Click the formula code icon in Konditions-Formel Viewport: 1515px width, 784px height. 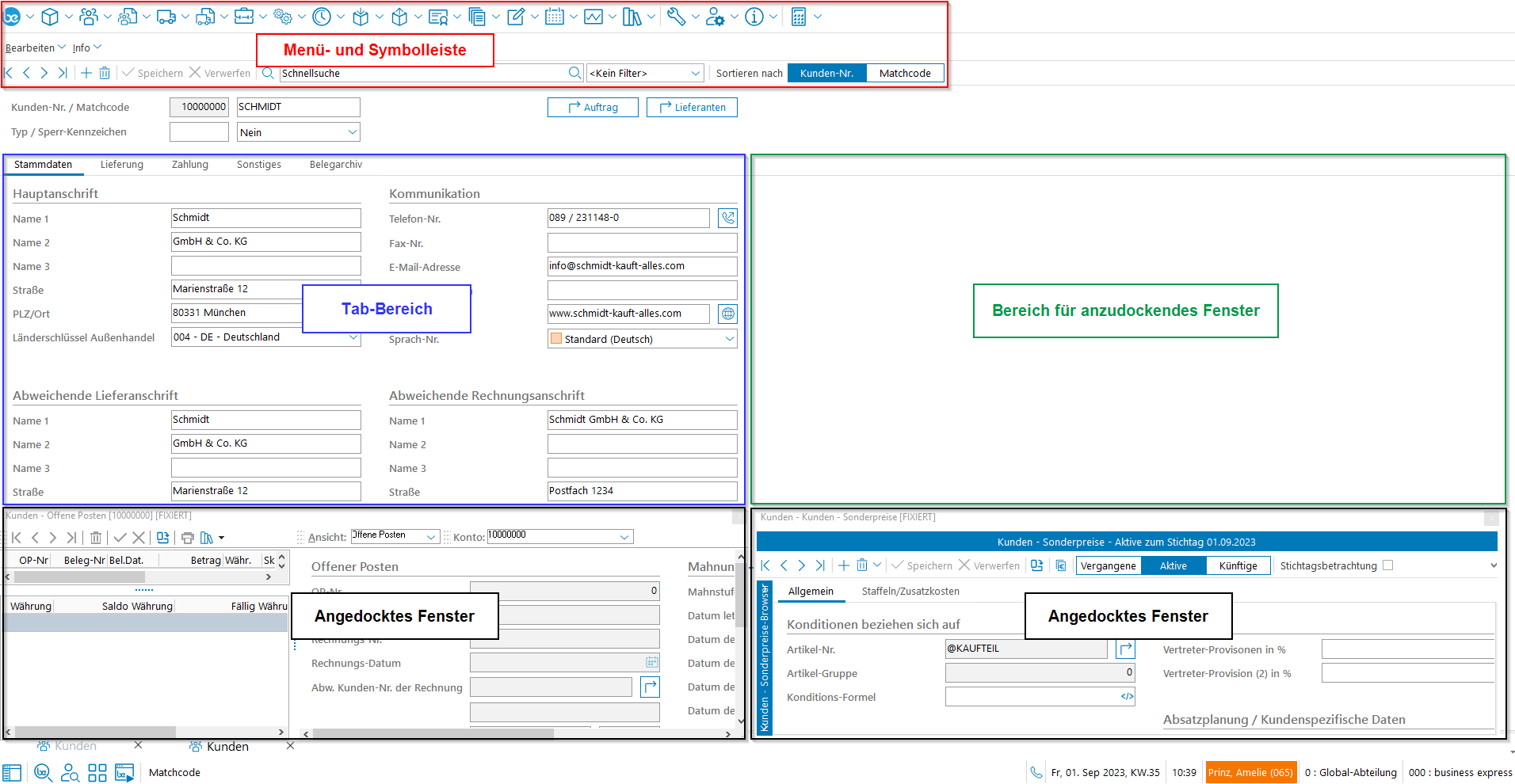[x=1126, y=697]
